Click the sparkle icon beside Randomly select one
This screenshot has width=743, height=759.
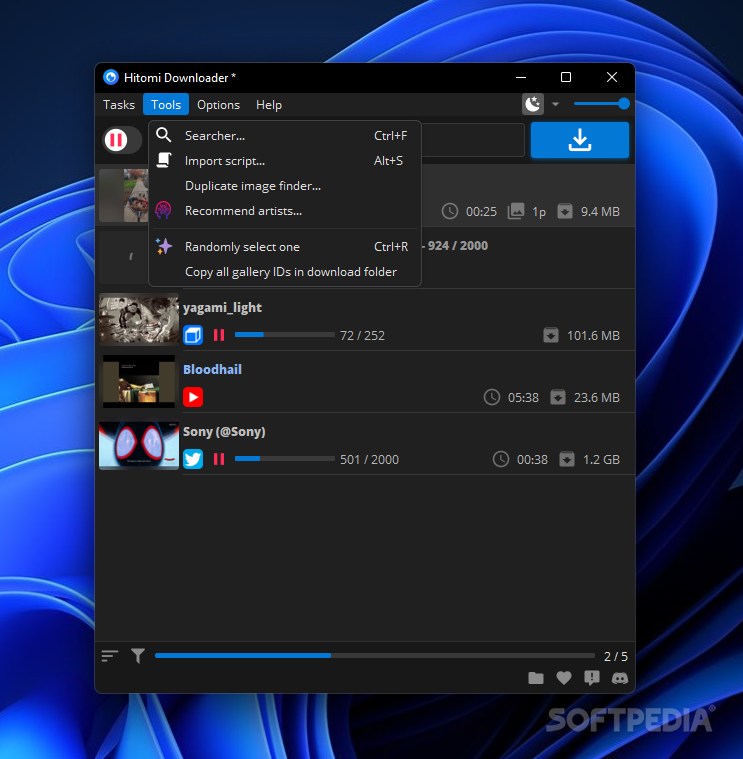point(164,246)
